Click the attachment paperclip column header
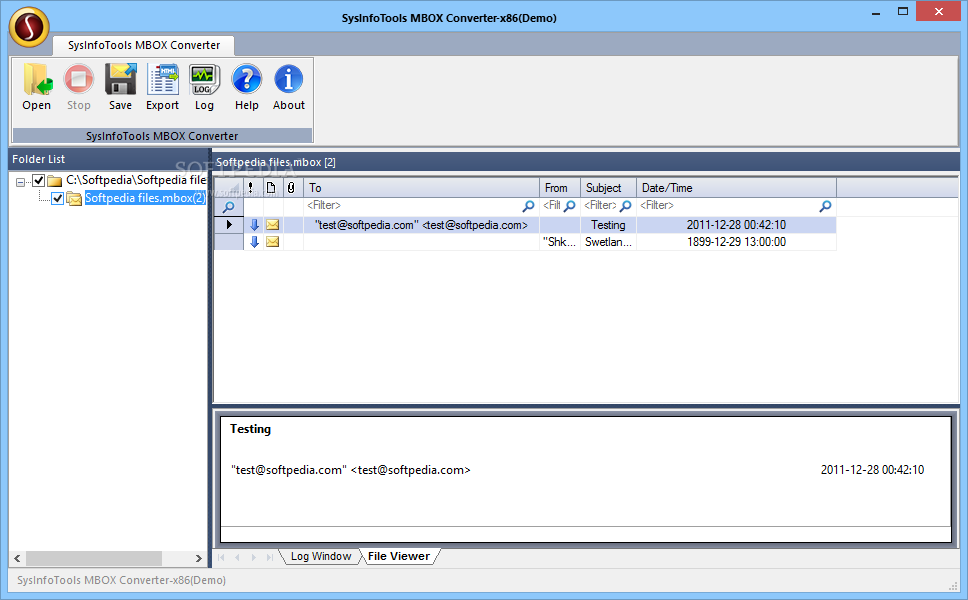This screenshot has height=600, width=968. (291, 188)
